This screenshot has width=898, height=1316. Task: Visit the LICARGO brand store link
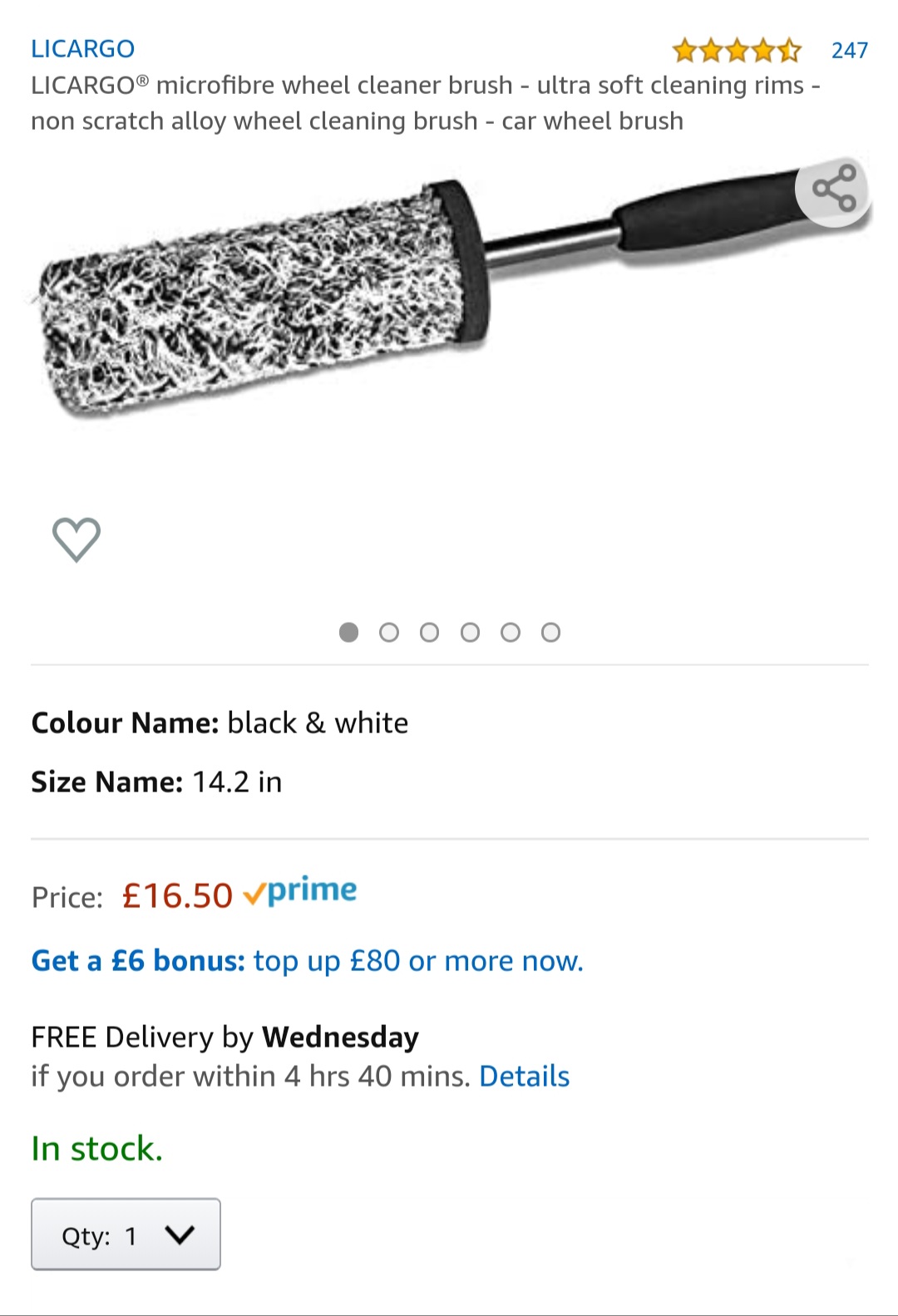82,49
